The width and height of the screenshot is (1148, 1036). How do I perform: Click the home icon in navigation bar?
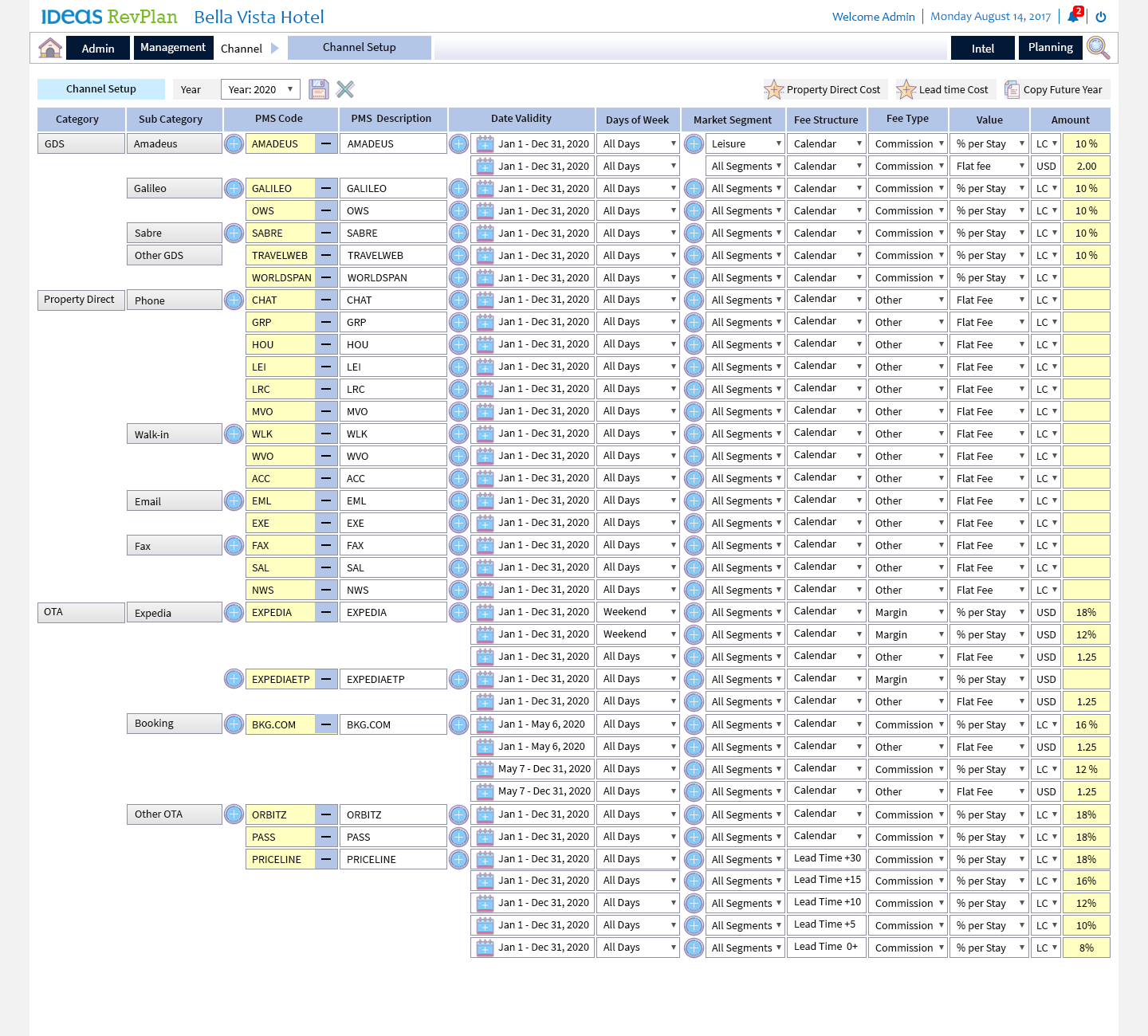click(50, 48)
